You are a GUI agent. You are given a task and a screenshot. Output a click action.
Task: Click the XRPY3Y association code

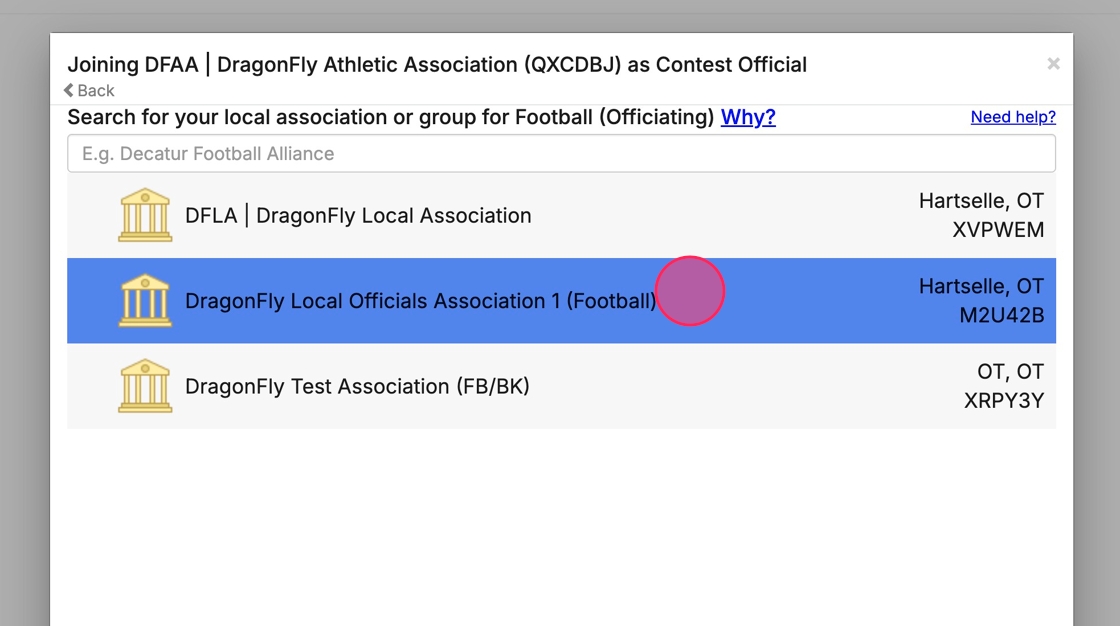1004,401
